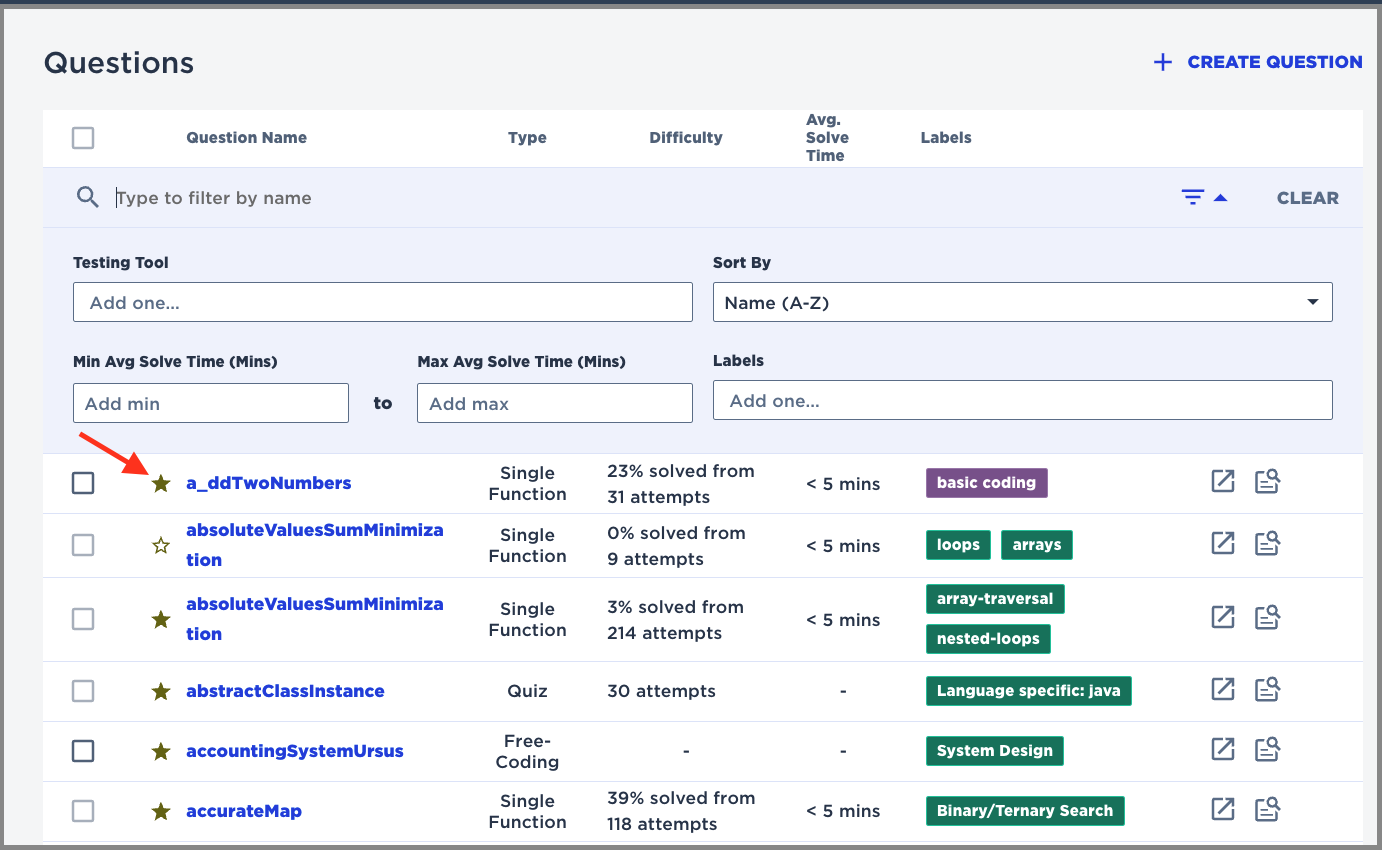Open the Labels Add one dropdown
Screen dimensions: 1382x850
(x=1021, y=399)
